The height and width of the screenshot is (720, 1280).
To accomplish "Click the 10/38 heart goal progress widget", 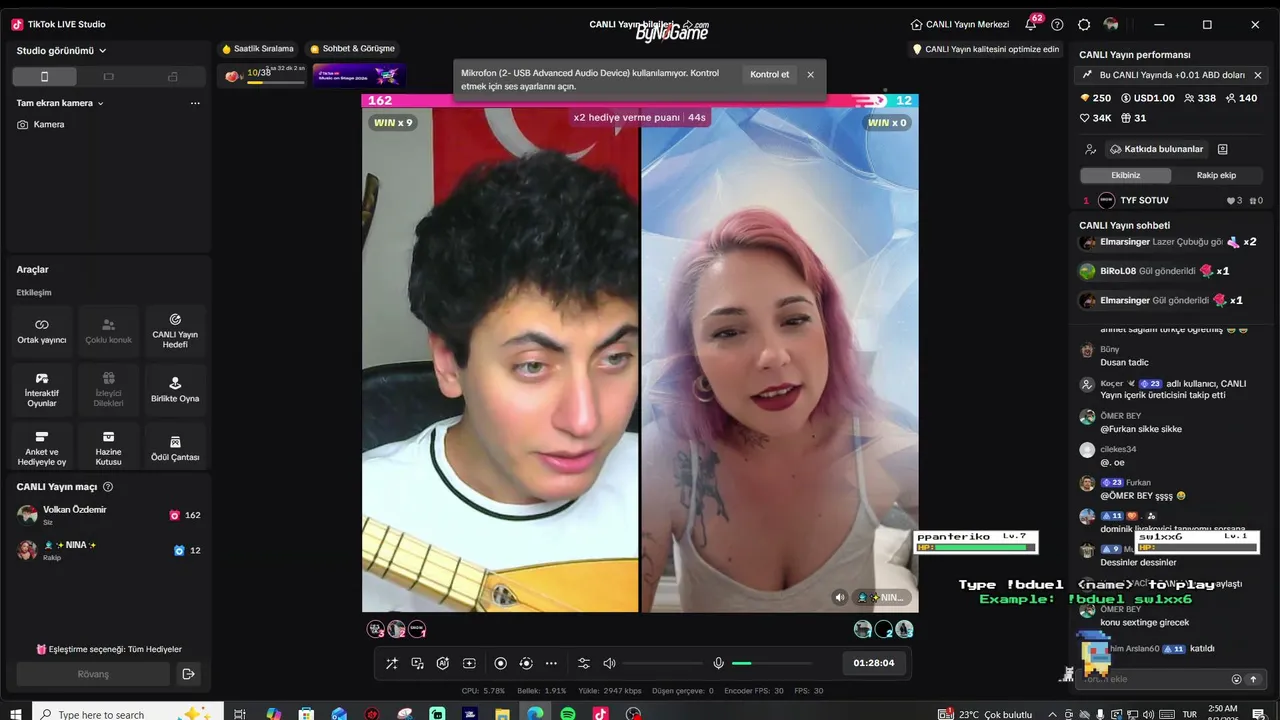I will (264, 75).
